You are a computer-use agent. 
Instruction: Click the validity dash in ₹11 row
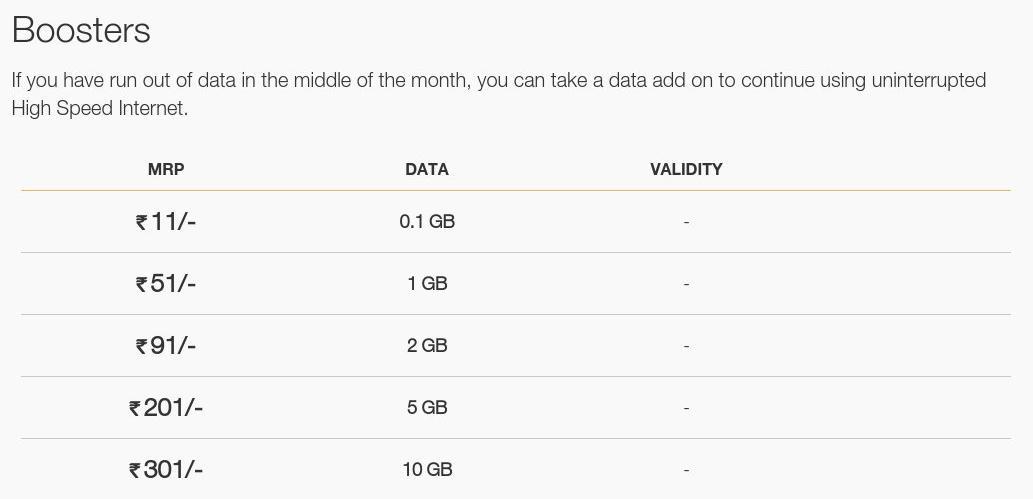686,222
